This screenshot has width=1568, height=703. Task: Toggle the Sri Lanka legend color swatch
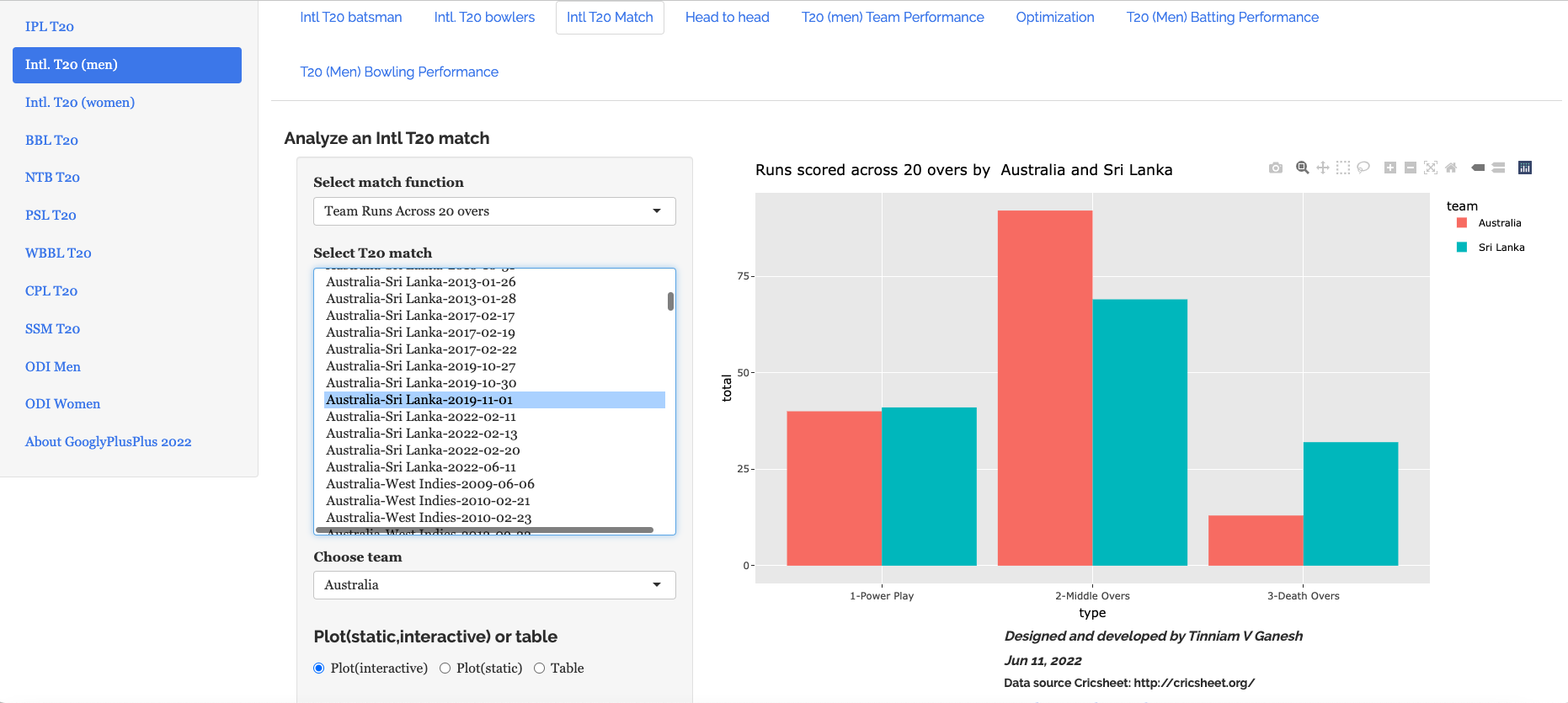(x=1462, y=248)
